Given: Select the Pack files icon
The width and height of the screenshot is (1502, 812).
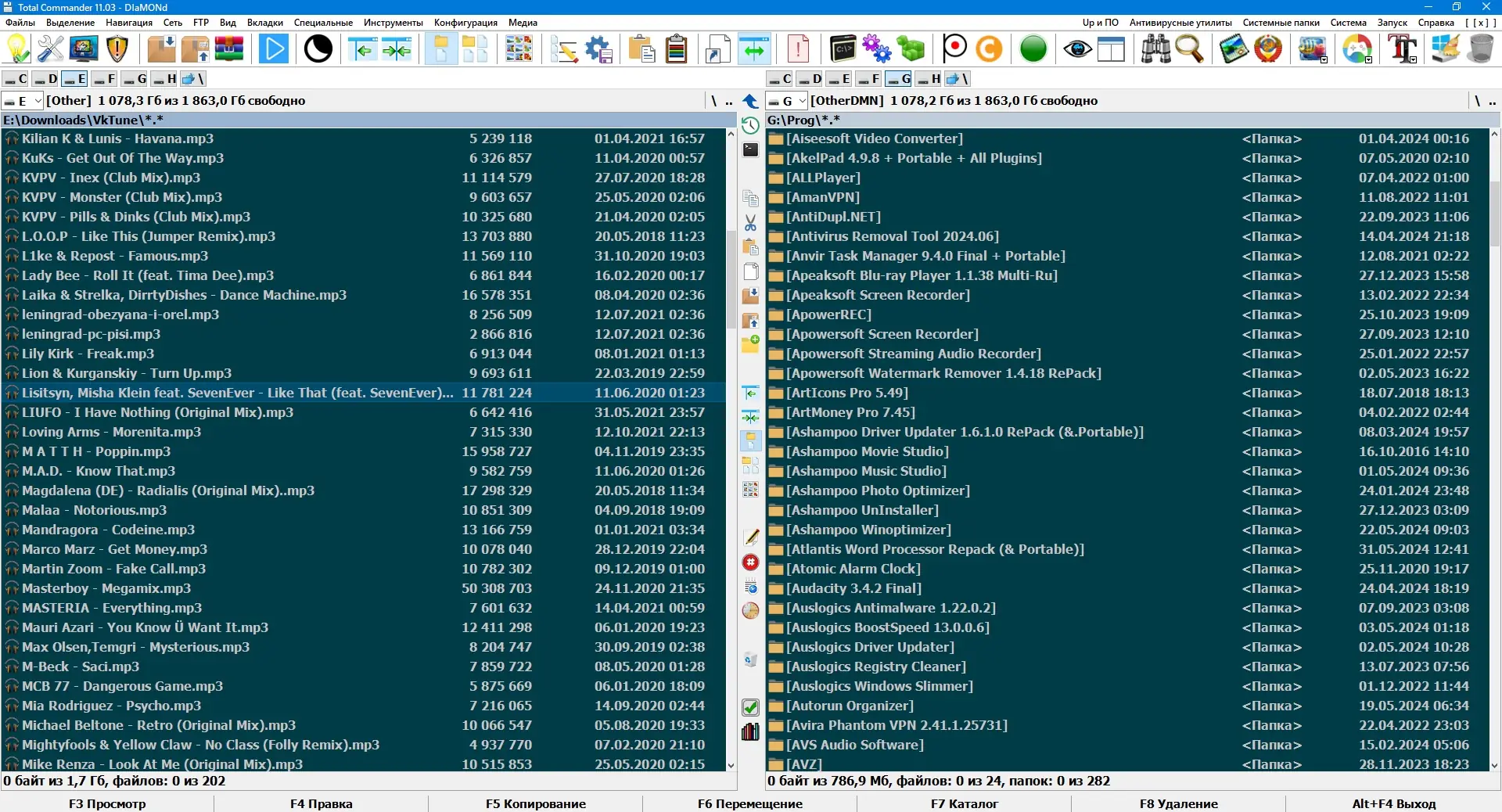Looking at the screenshot, I should [160, 49].
